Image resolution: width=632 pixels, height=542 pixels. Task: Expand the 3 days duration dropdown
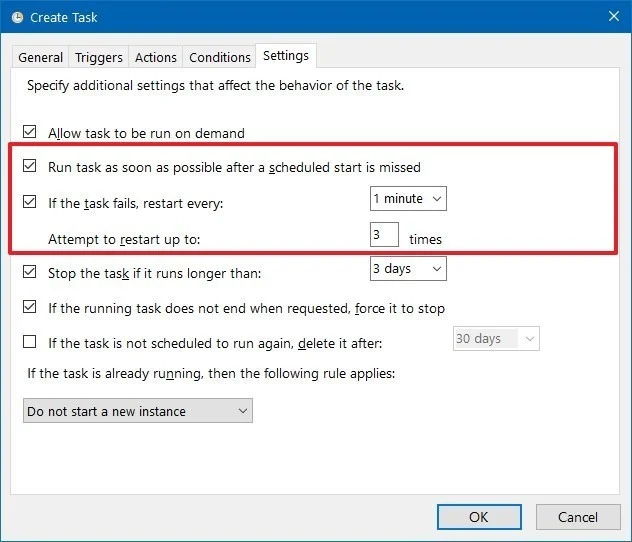pyautogui.click(x=408, y=268)
